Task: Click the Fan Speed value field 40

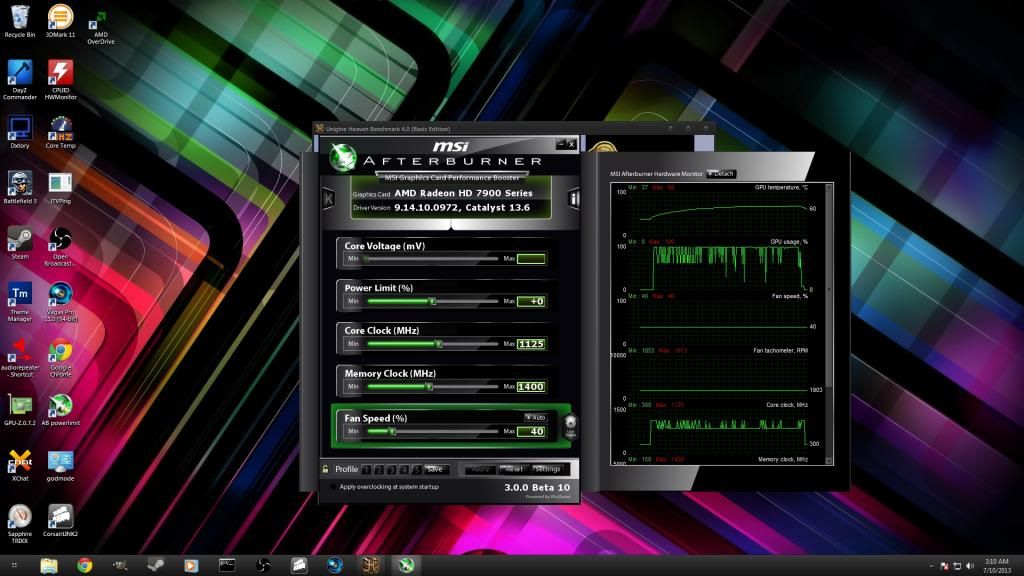Action: pos(531,431)
